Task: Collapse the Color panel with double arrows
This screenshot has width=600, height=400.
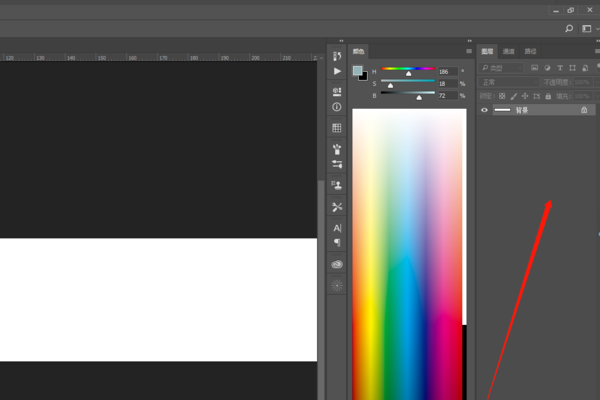Action: tap(470, 41)
